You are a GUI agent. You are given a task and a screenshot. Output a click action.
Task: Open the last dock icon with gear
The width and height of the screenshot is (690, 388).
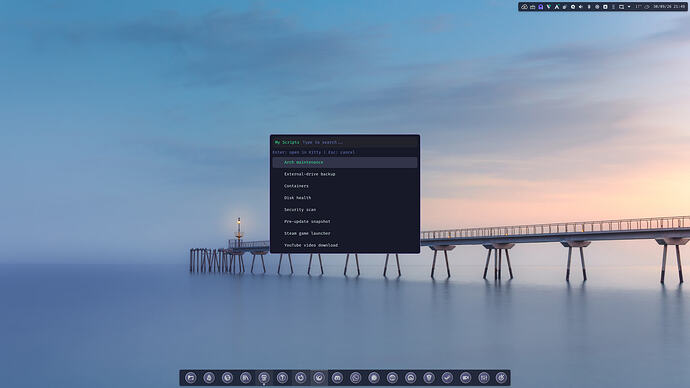(501, 377)
